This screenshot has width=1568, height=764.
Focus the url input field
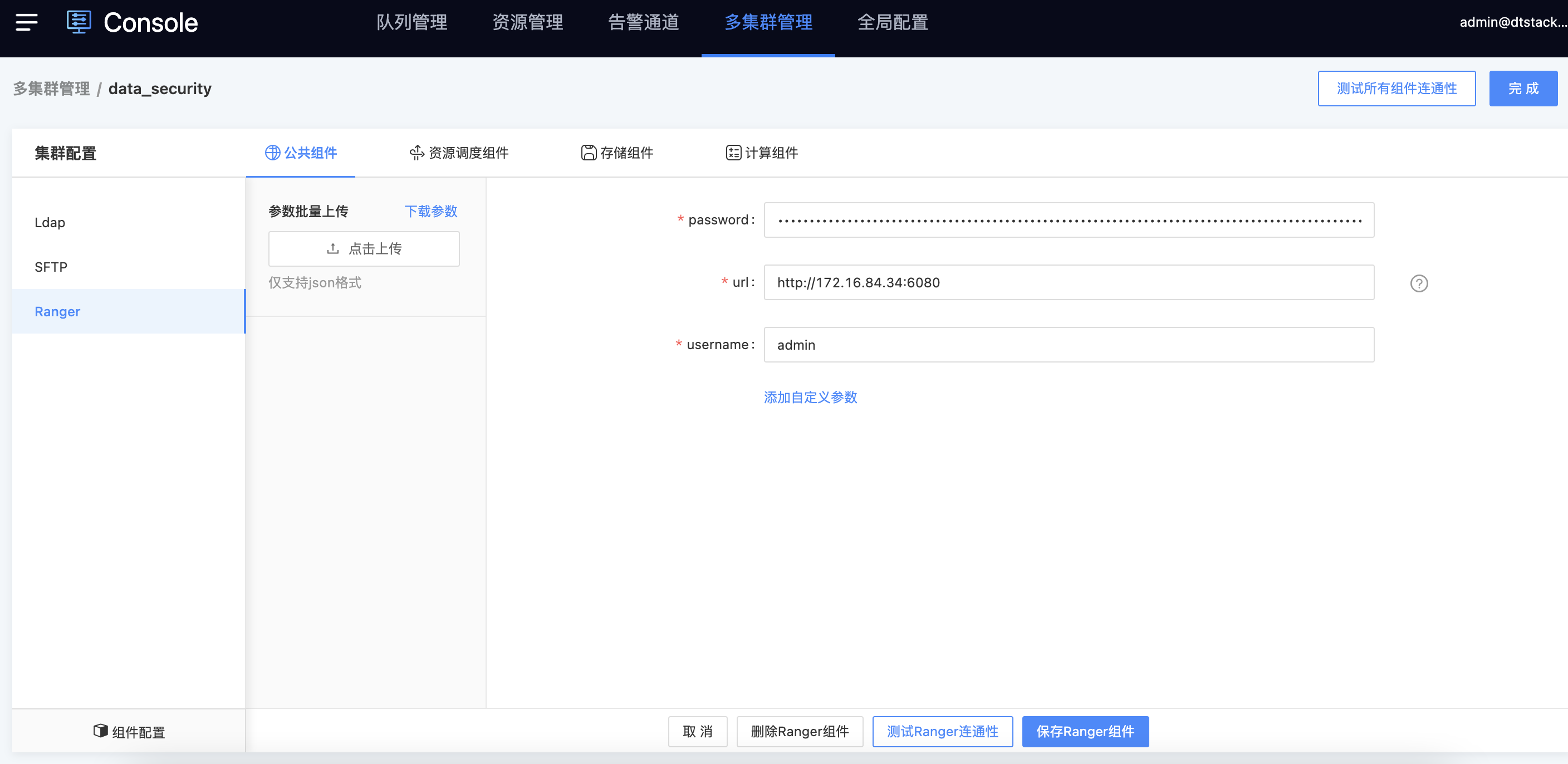click(1069, 282)
